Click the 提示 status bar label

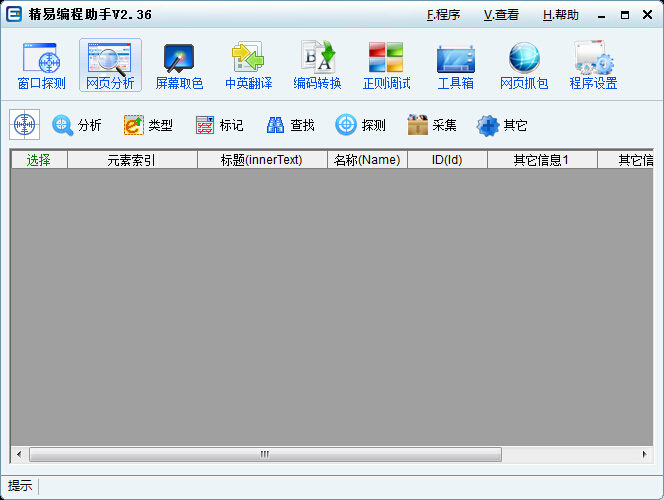tap(20, 486)
